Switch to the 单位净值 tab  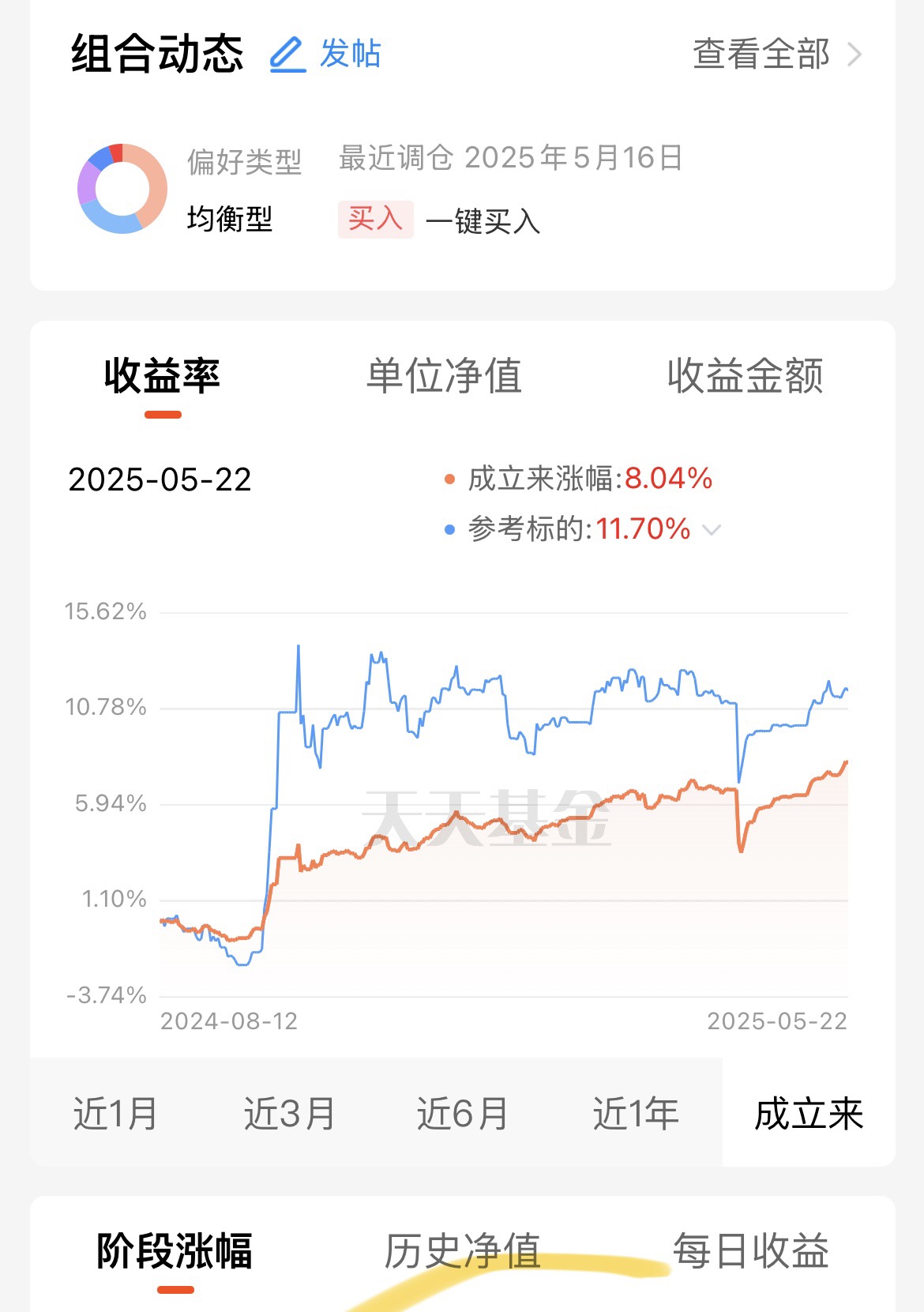445,376
